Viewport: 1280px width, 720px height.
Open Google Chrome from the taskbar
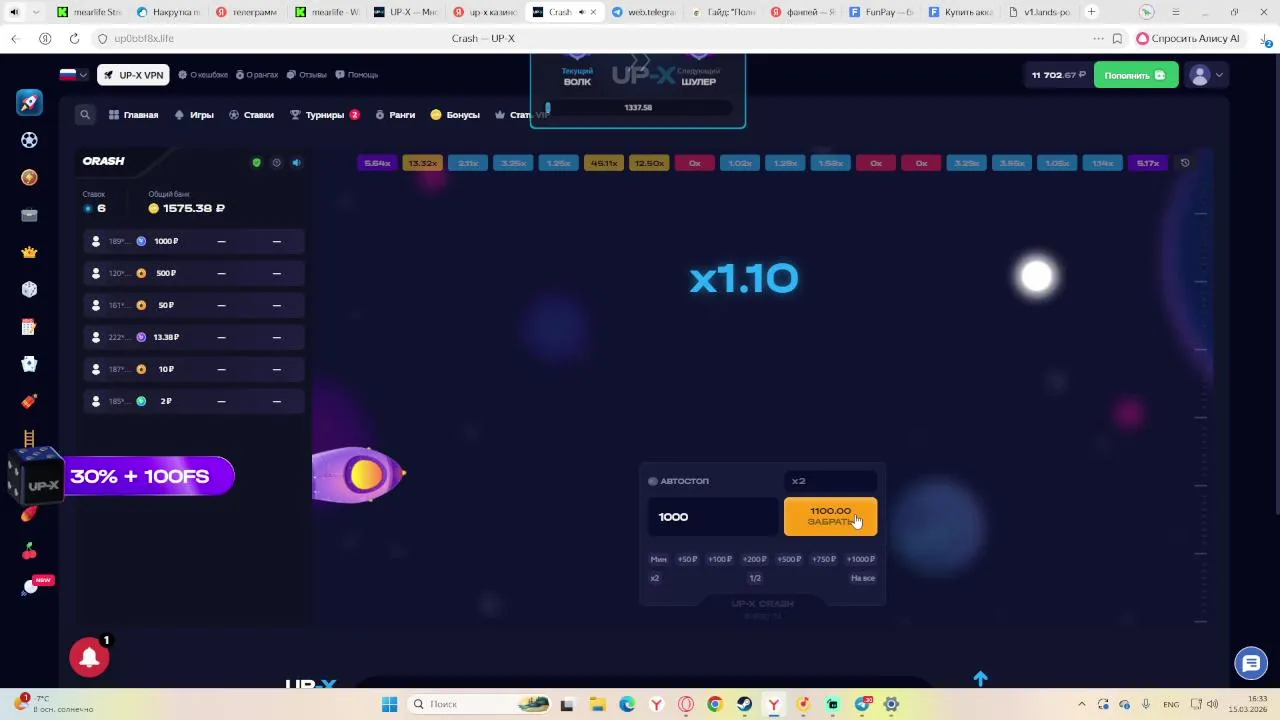click(715, 704)
